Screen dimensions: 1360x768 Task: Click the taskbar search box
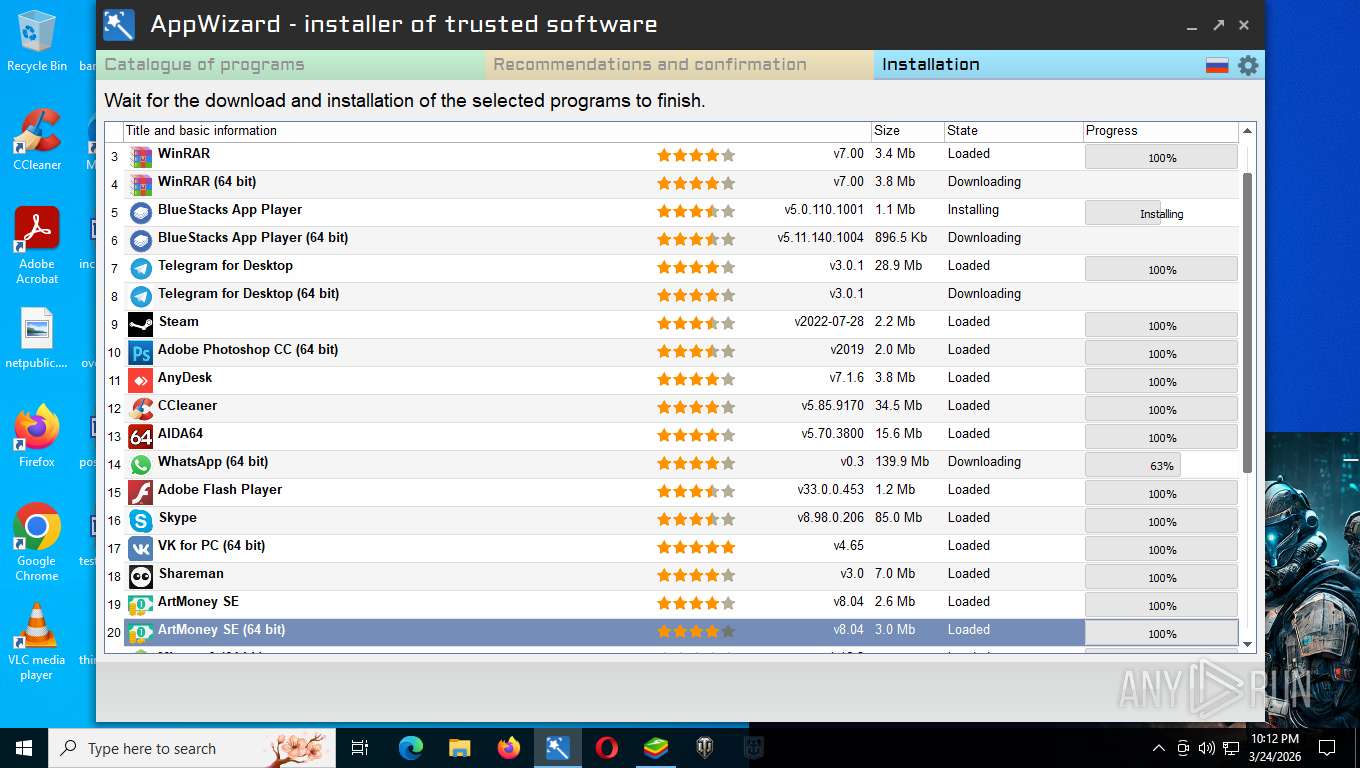coord(192,748)
